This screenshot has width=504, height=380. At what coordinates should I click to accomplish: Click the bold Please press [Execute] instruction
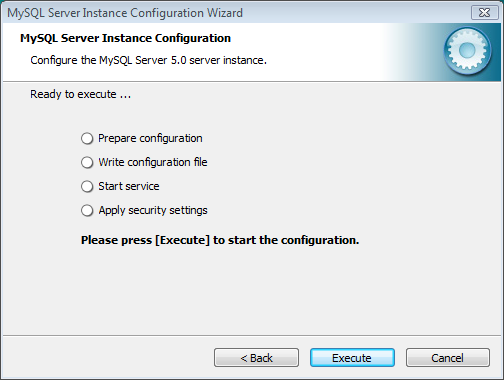coord(220,240)
